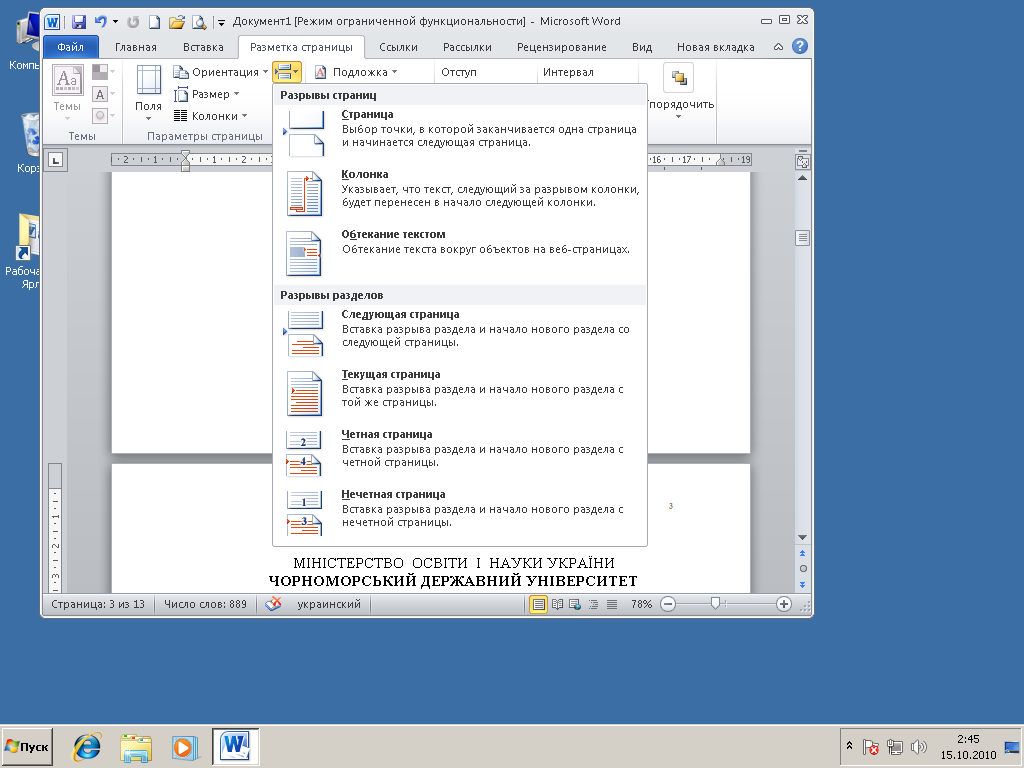Viewport: 1024px width, 768px height.
Task: Click the Print Preview icon
Action: [x=199, y=22]
